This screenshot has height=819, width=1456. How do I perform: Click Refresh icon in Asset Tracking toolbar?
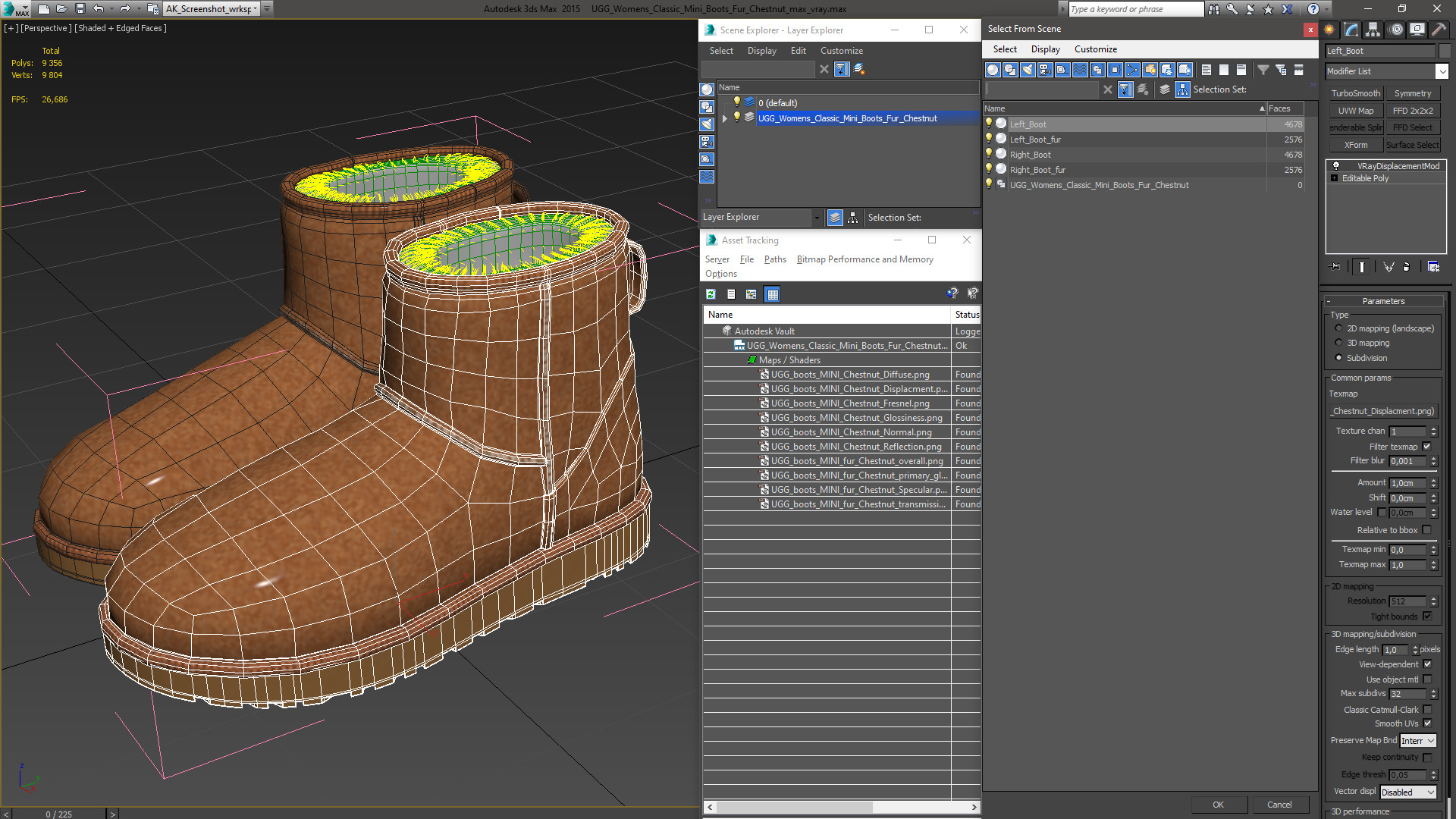pyautogui.click(x=711, y=294)
